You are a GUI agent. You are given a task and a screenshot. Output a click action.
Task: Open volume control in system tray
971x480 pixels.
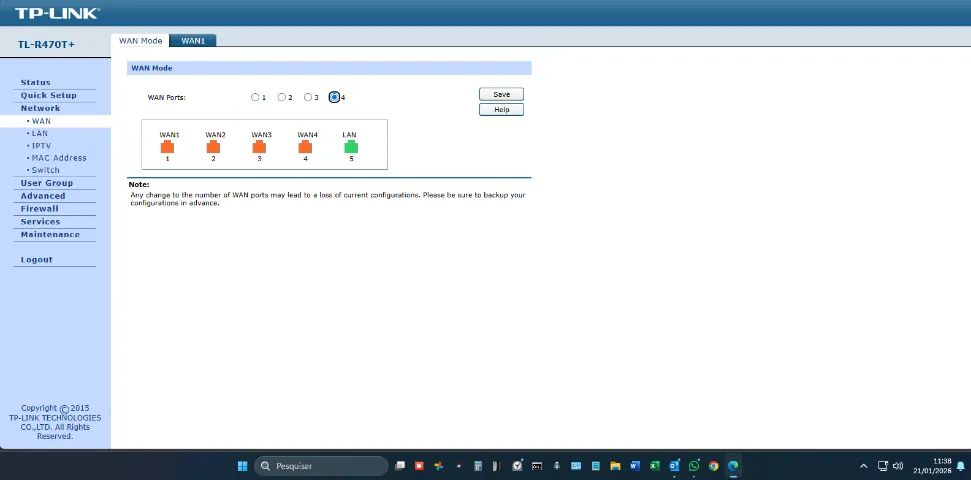[898, 466]
